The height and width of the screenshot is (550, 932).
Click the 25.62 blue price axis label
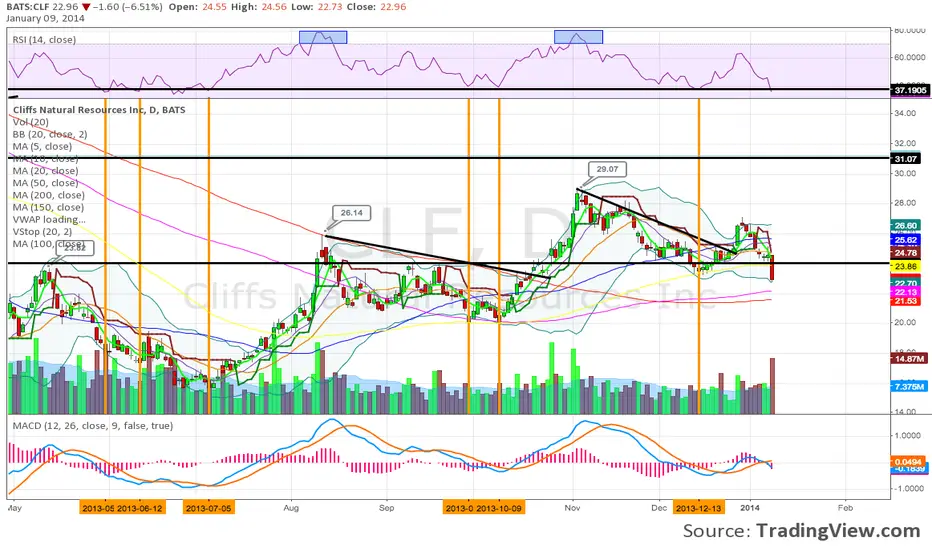(906, 240)
